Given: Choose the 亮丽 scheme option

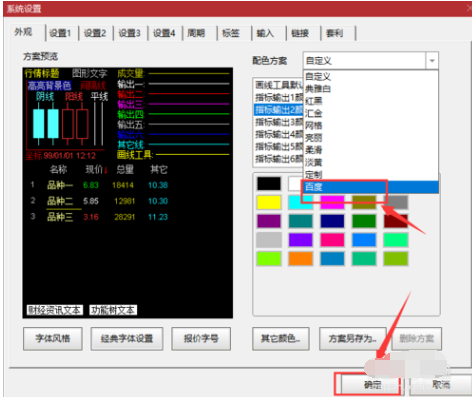Looking at the screenshot, I should coord(370,138).
